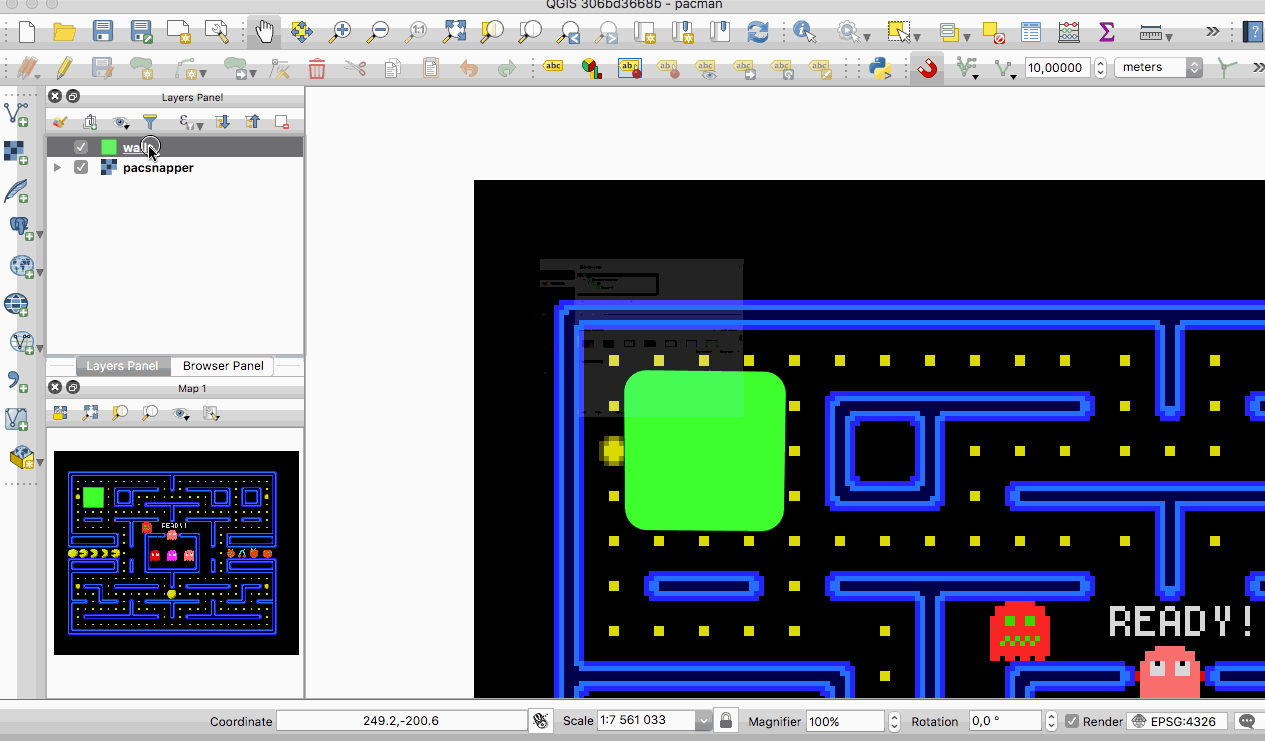The image size is (1265, 741).
Task: Open the meters unit dropdown
Action: [x=1193, y=68]
